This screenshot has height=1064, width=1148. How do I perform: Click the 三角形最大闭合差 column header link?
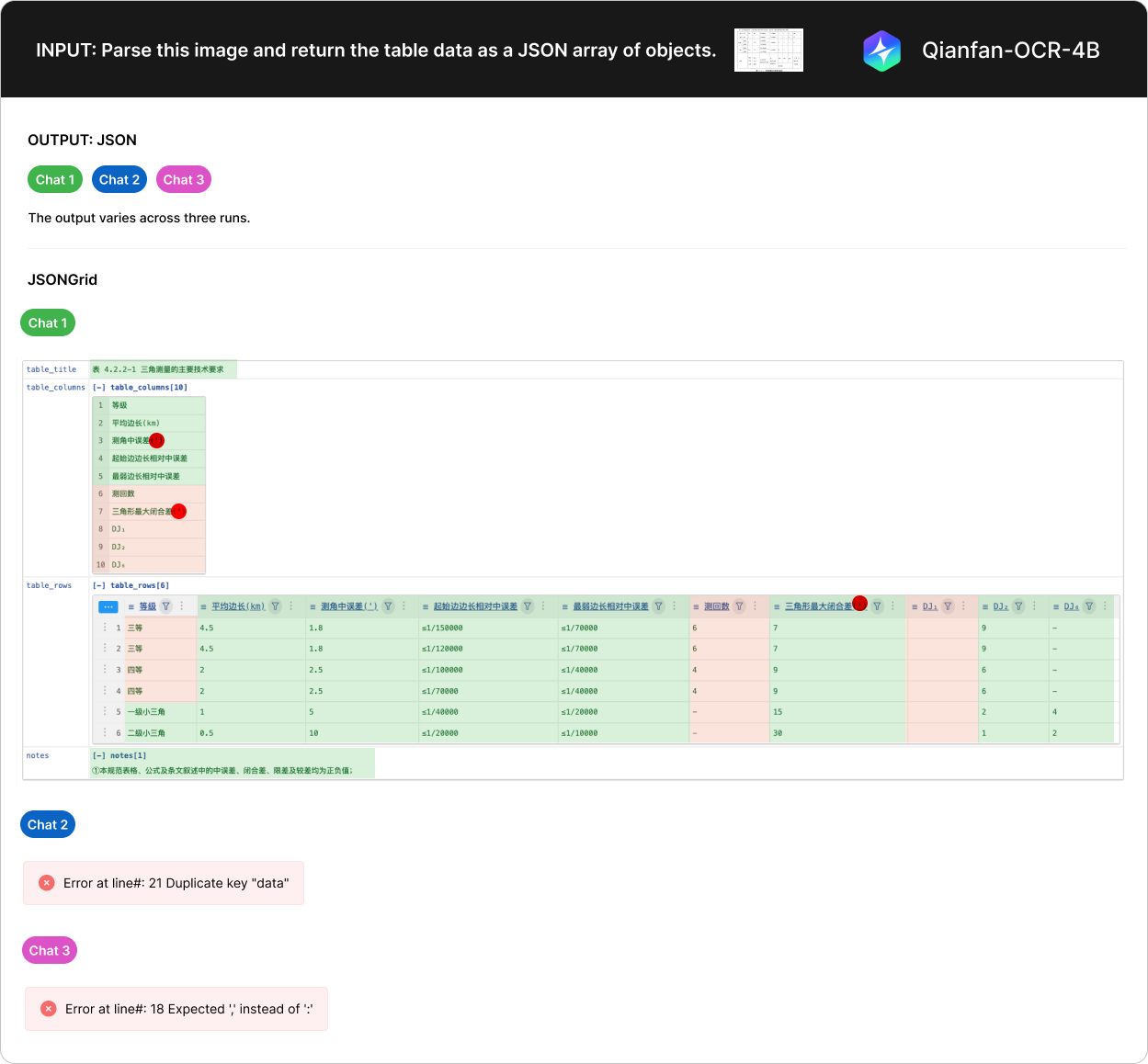tap(817, 606)
